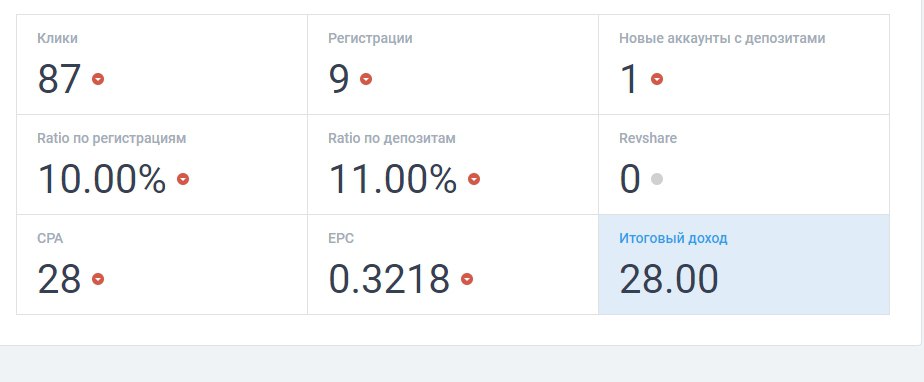Click the red trend icon next to CPA 28
This screenshot has height=382, width=924.
pos(98,279)
